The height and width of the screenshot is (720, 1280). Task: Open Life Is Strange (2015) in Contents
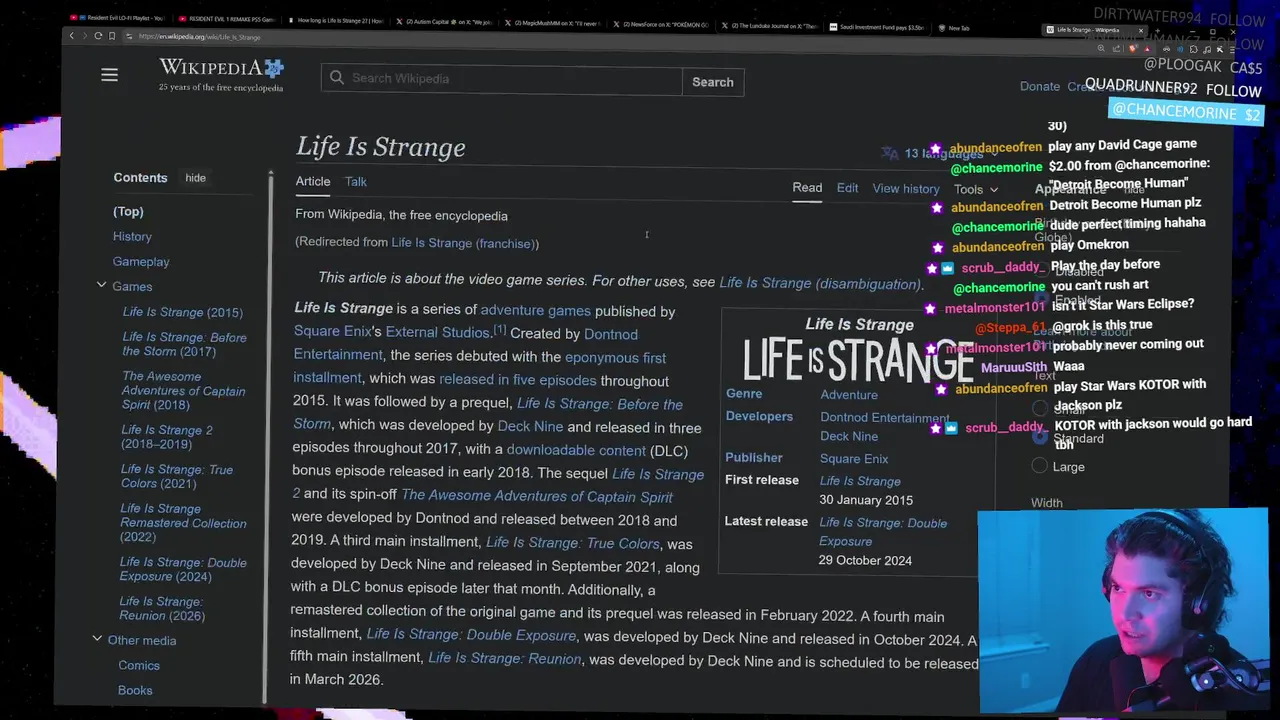point(182,312)
